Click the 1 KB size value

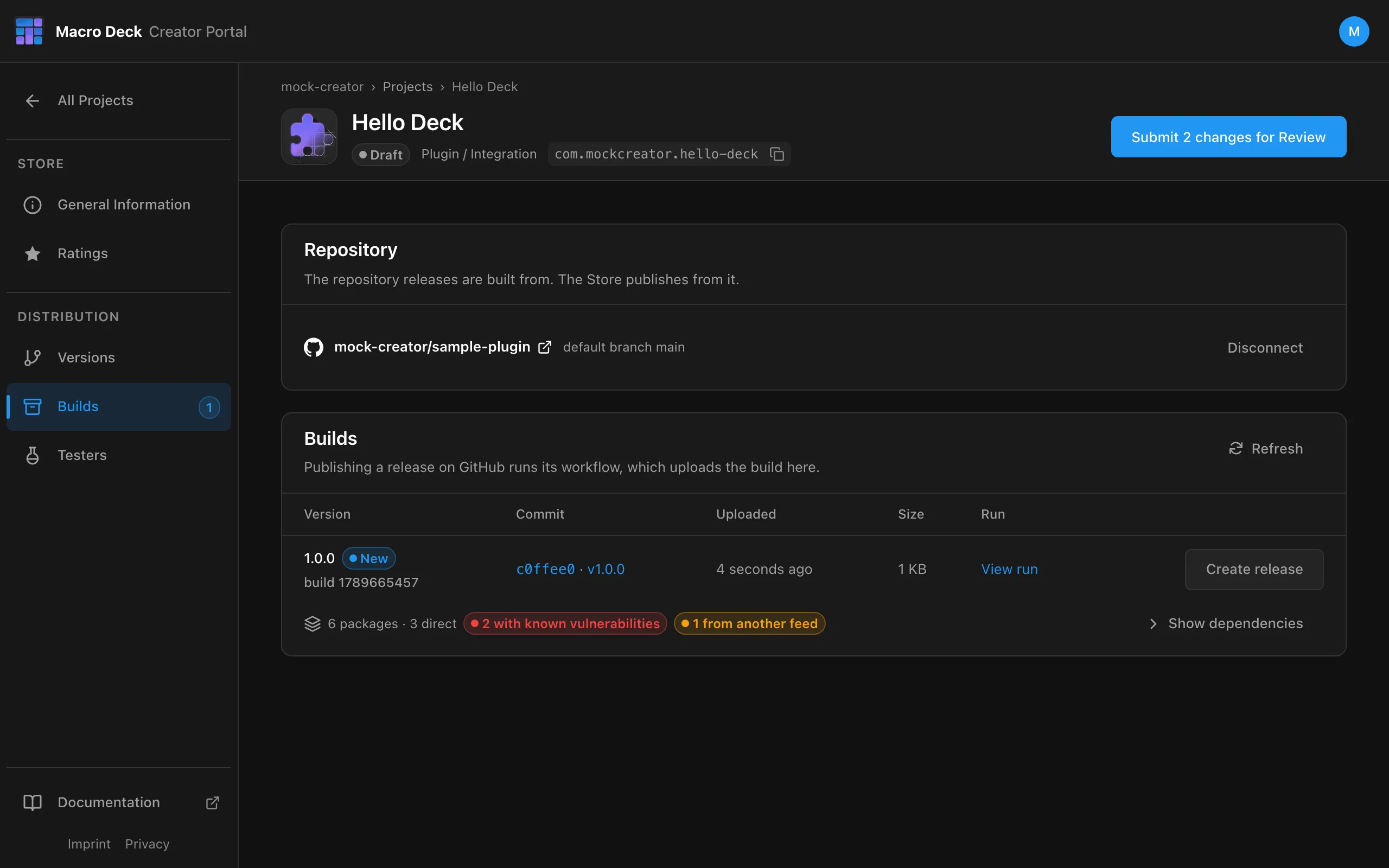912,569
